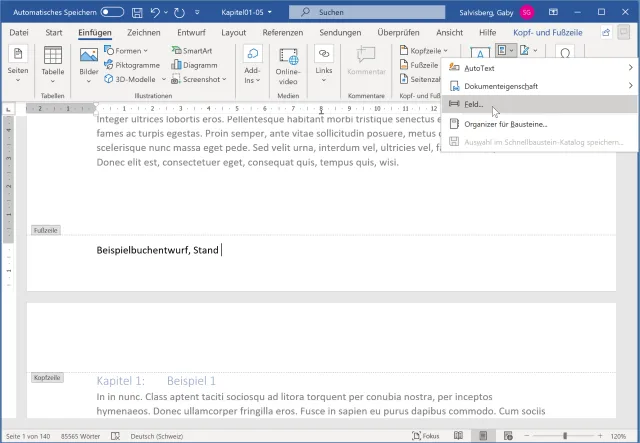Click the ribbon display options icon
This screenshot has width=640, height=443.
click(x=553, y=12)
